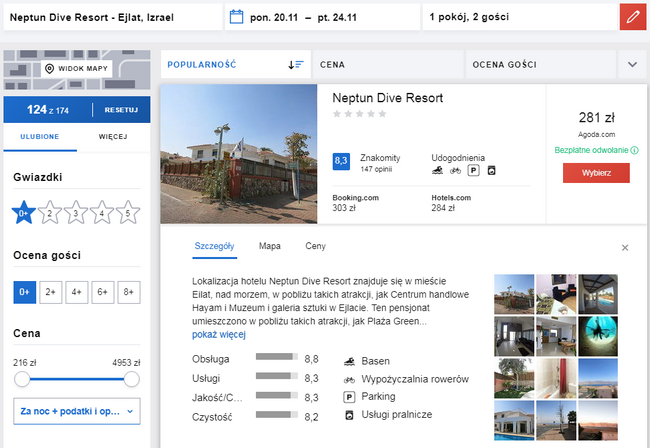The width and height of the screenshot is (650, 448).
Task: Click the pool amenity icon under Udogodnienia
Action: [437, 170]
